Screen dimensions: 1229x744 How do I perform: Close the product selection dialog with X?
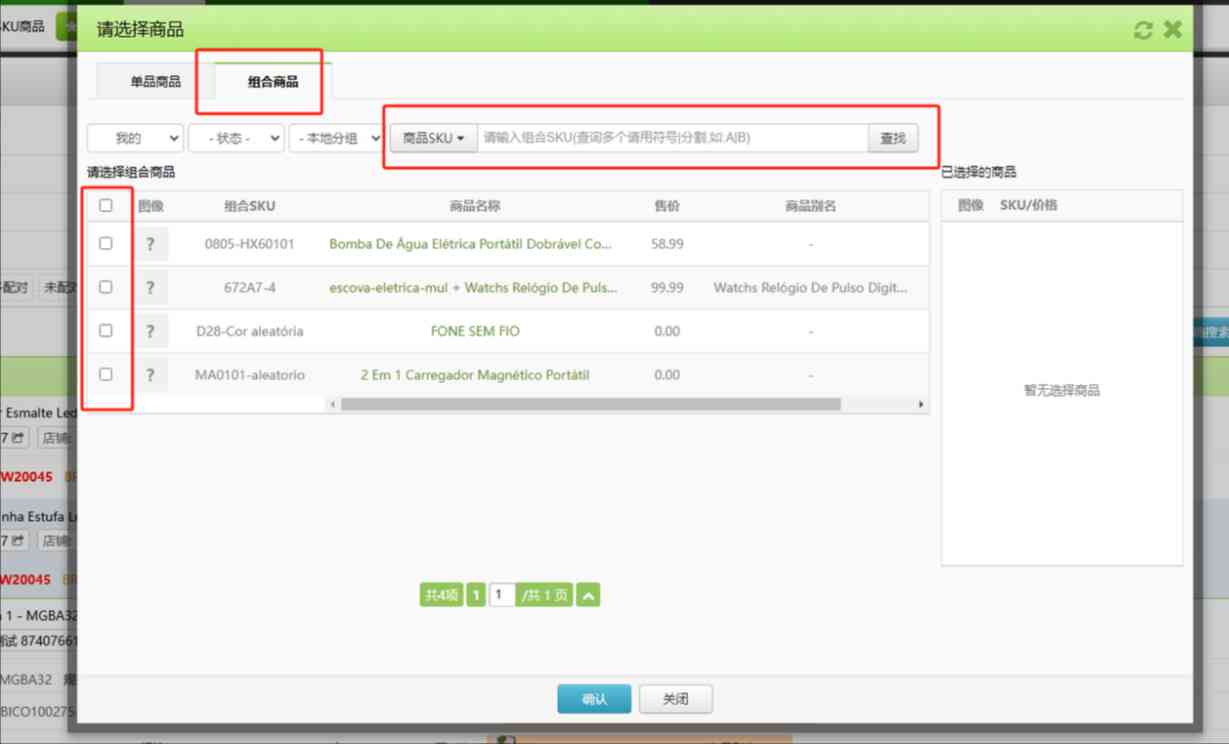point(1173,30)
